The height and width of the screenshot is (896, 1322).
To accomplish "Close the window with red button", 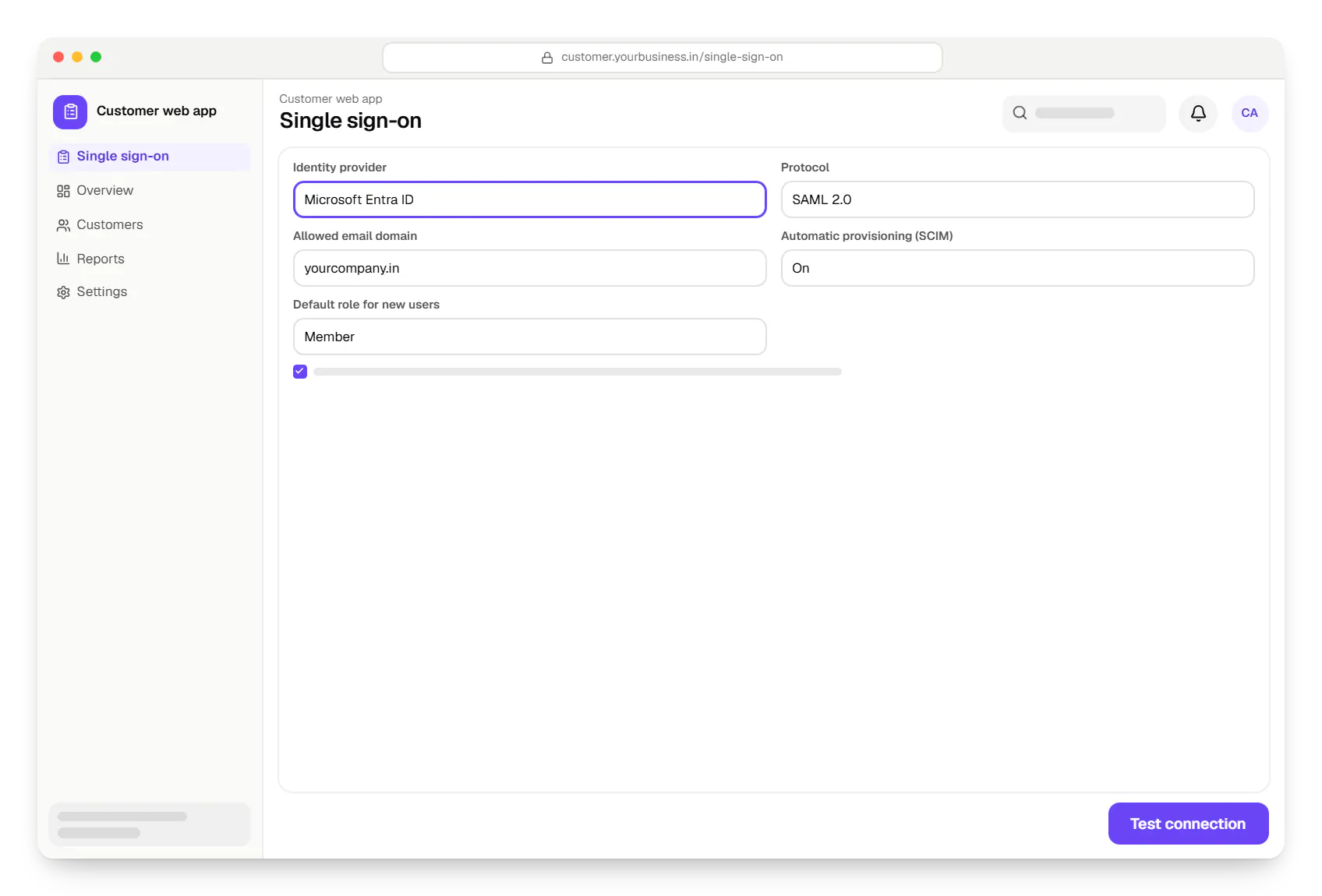I will pos(58,57).
